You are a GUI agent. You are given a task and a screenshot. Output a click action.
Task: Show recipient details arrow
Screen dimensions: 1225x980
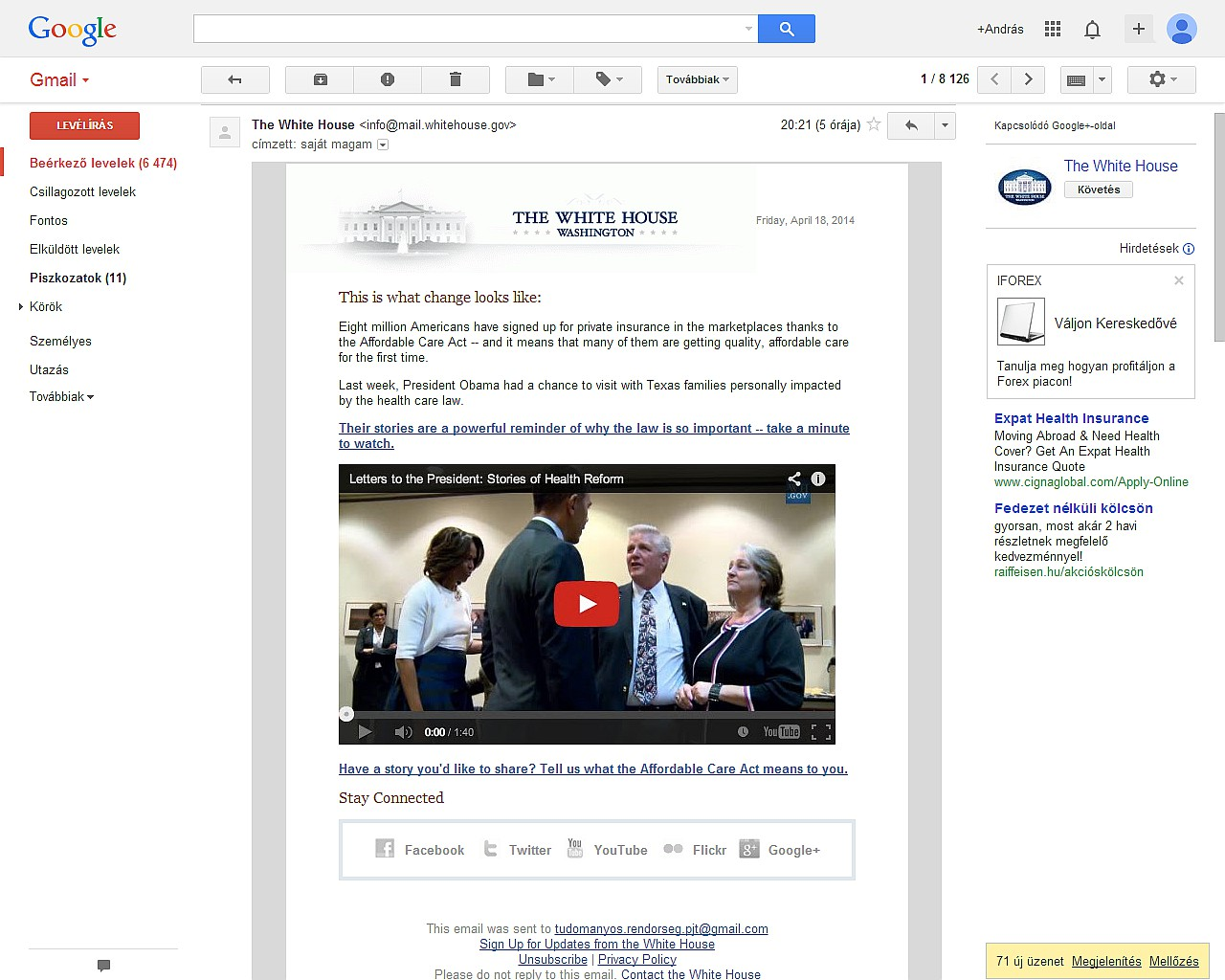point(383,145)
